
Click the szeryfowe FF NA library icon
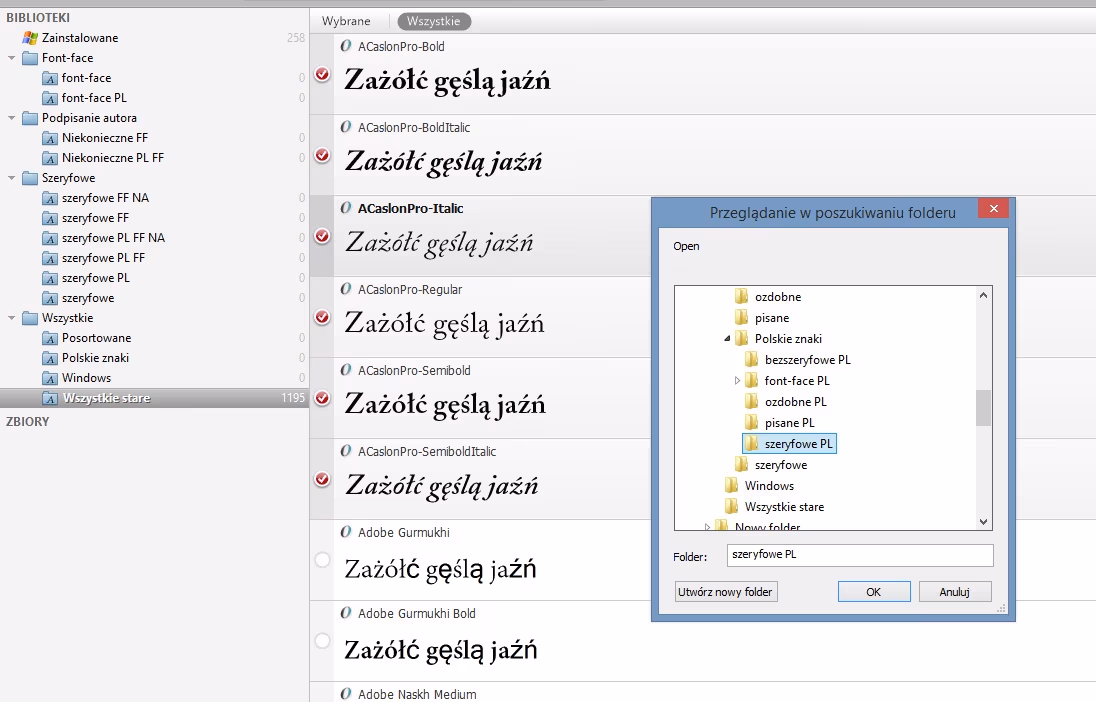click(50, 199)
